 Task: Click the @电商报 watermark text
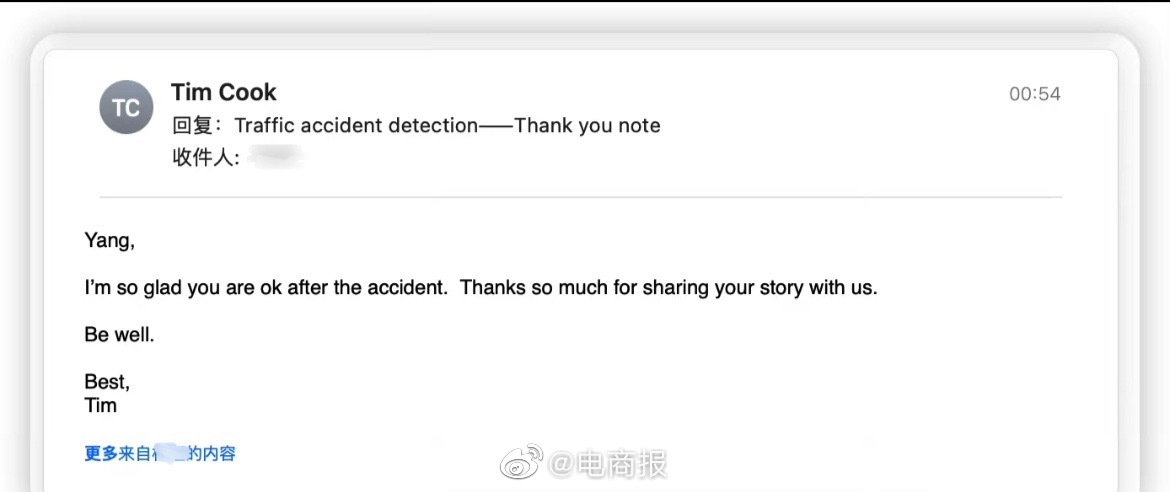pyautogui.click(x=607, y=464)
